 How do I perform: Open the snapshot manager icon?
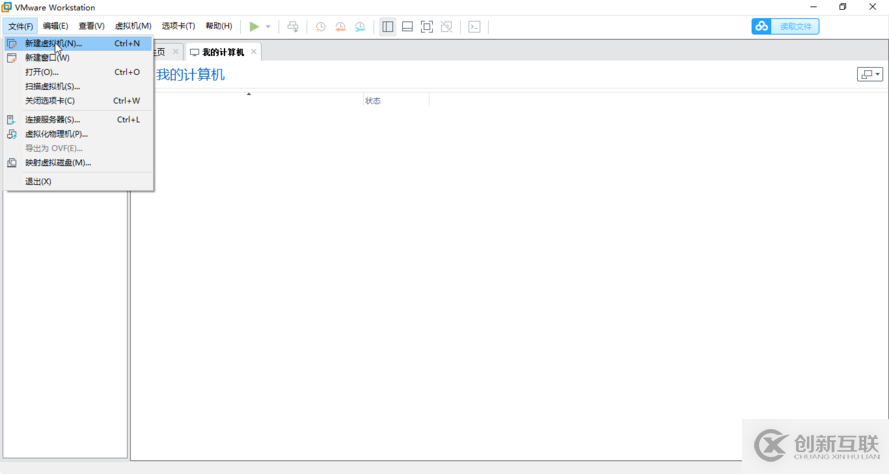click(x=360, y=27)
